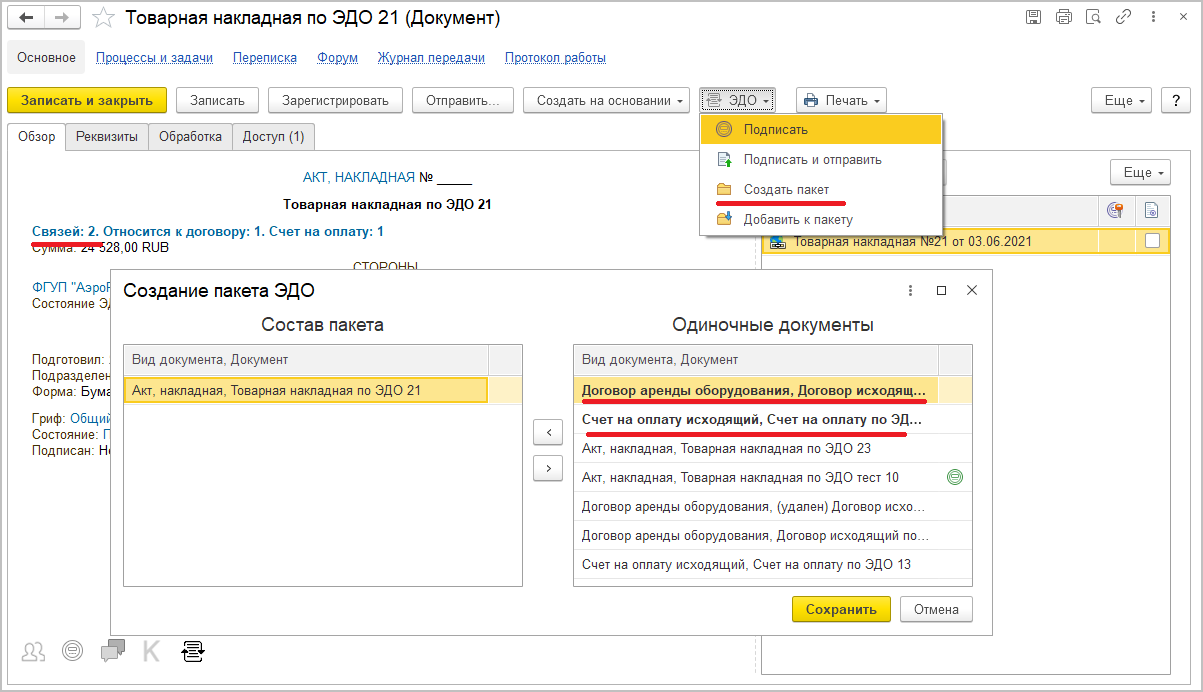Open the Журнал передачи link
1203x692 pixels.
coord(431,58)
